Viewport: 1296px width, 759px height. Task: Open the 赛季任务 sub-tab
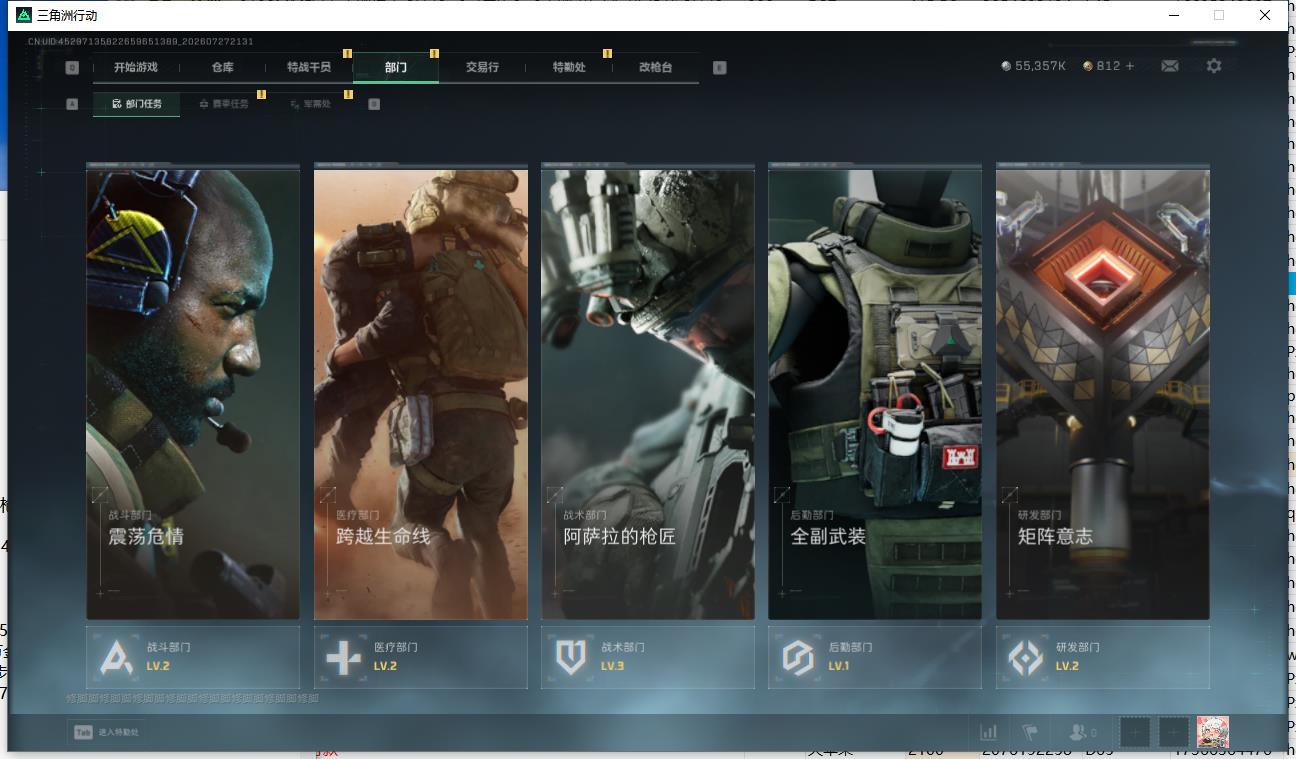click(x=224, y=104)
